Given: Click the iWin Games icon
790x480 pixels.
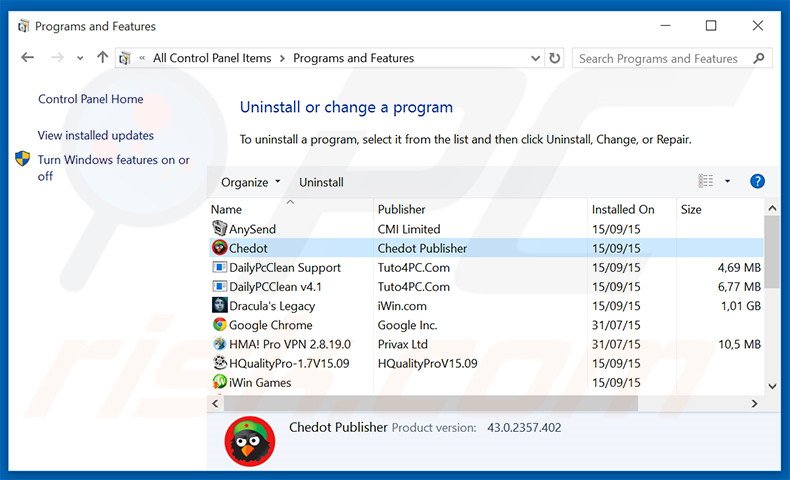Looking at the screenshot, I should [219, 382].
